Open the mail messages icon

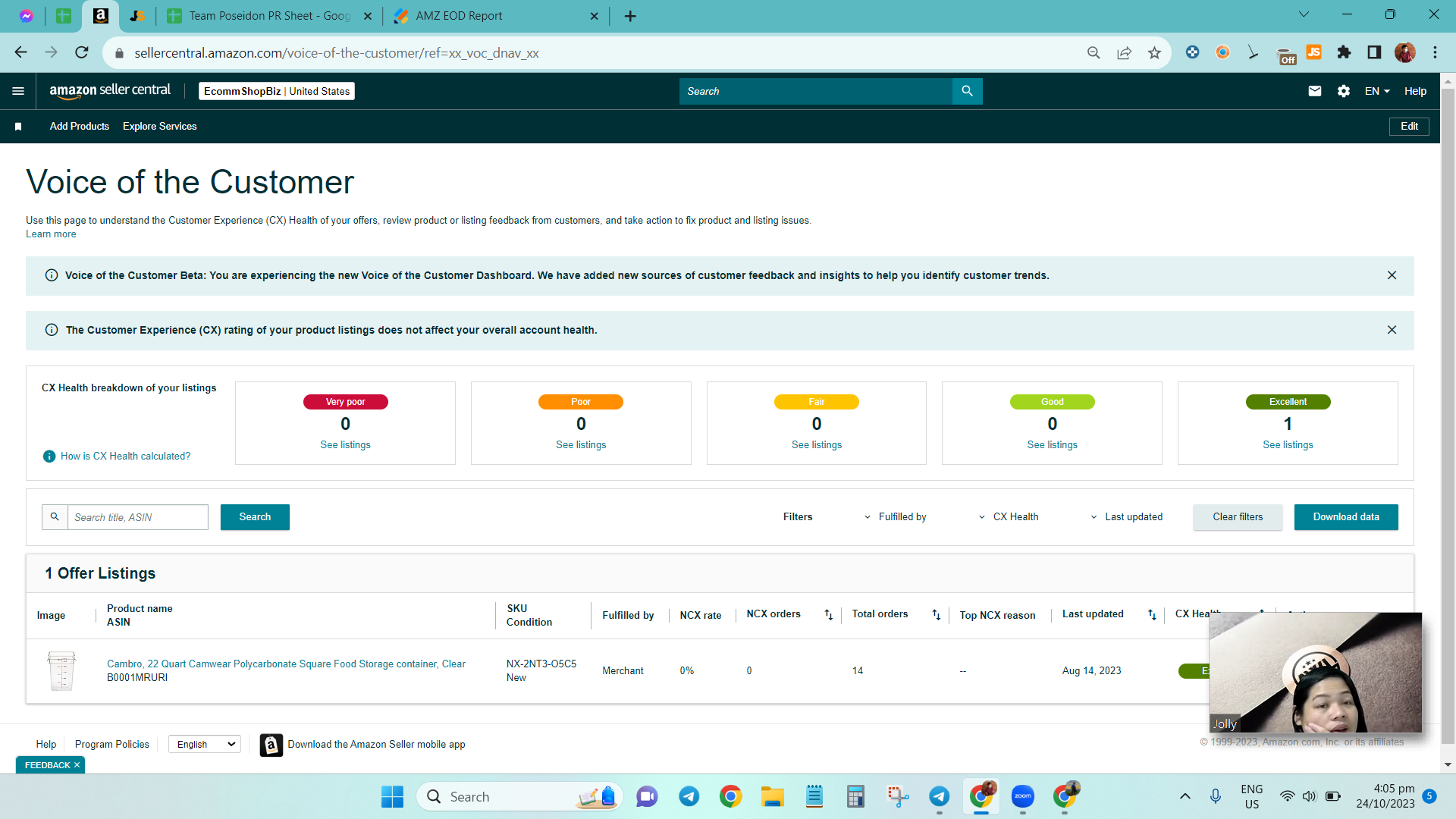pyautogui.click(x=1315, y=91)
